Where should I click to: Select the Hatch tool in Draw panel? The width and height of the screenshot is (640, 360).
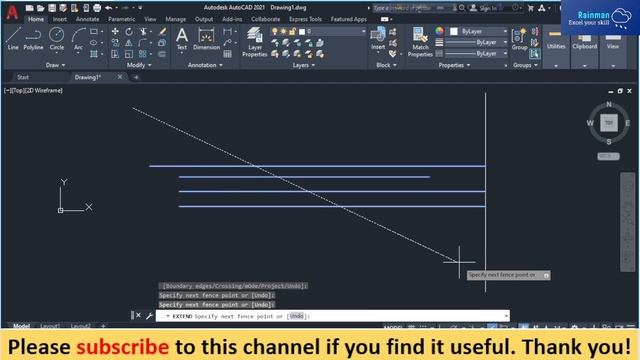[x=94, y=54]
